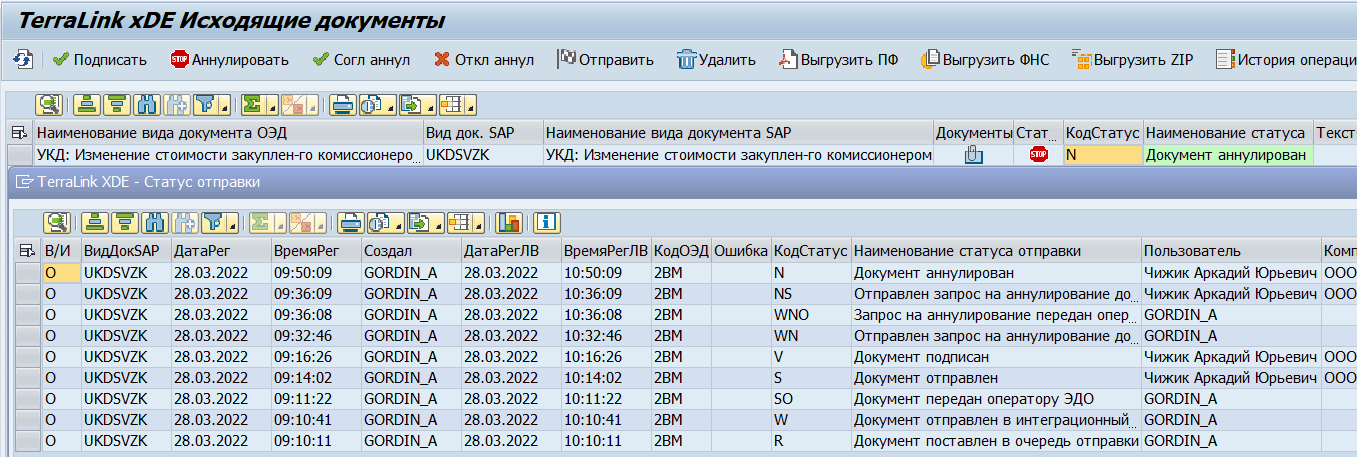Expand the Filter dropdown arrow in upper toolbar

(224, 106)
